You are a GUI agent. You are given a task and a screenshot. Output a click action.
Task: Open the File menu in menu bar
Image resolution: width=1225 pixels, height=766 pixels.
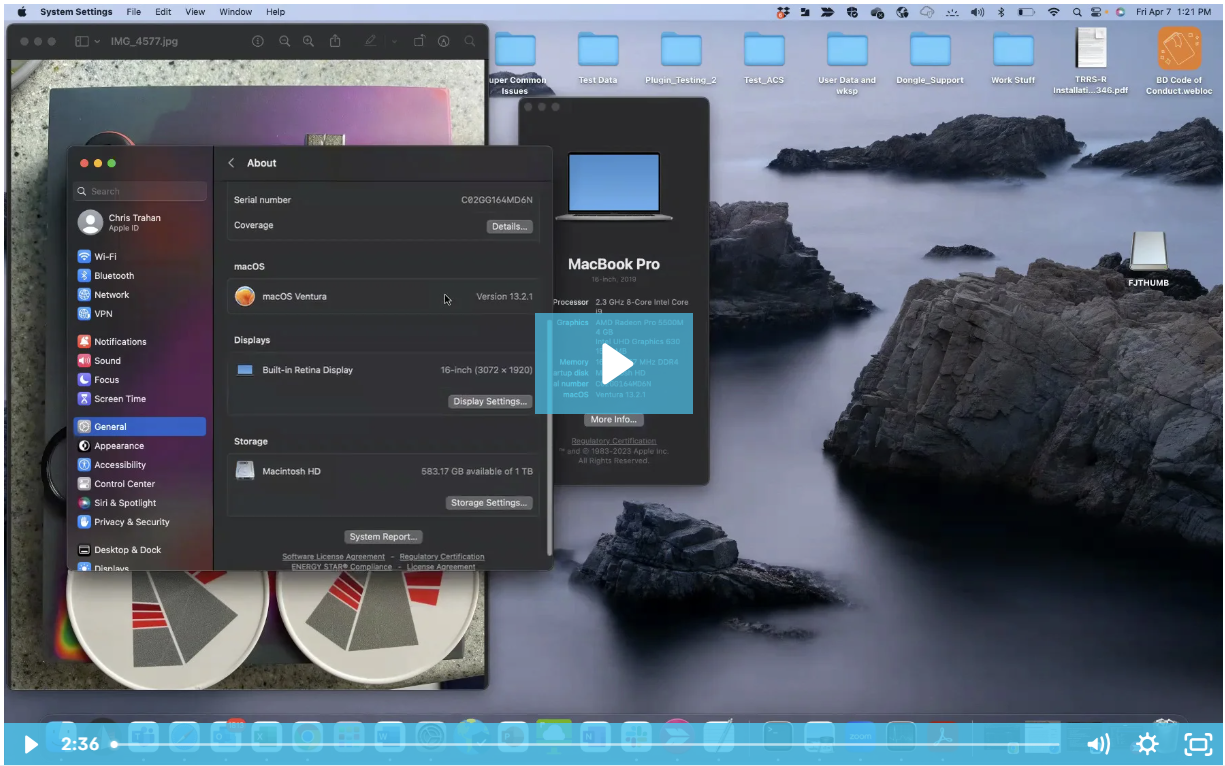click(134, 12)
